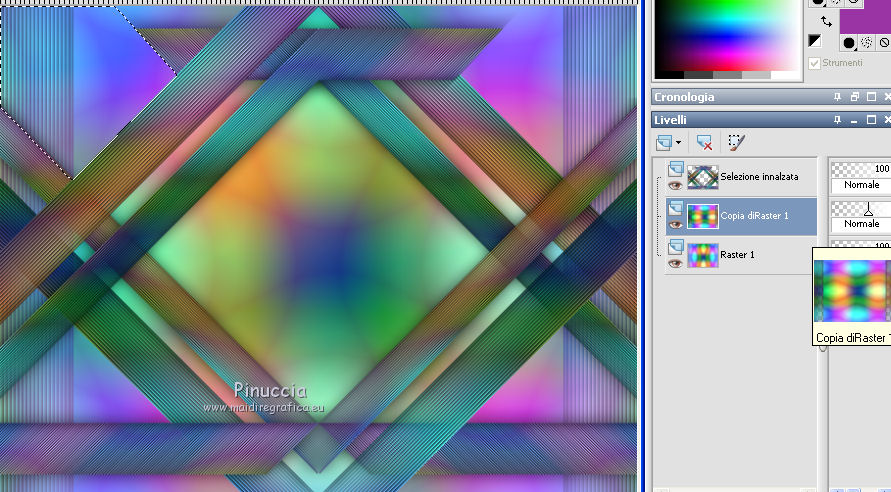This screenshot has height=492, width=891.
Task: Click Raster 1 layer thumbnail
Action: click(703, 255)
